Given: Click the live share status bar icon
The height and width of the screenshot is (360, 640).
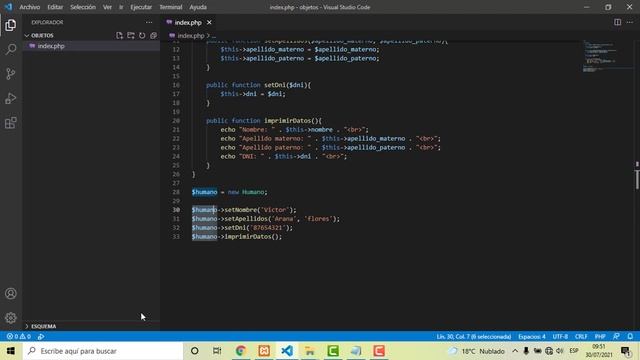Looking at the screenshot, I should pyautogui.click(x=41, y=337).
